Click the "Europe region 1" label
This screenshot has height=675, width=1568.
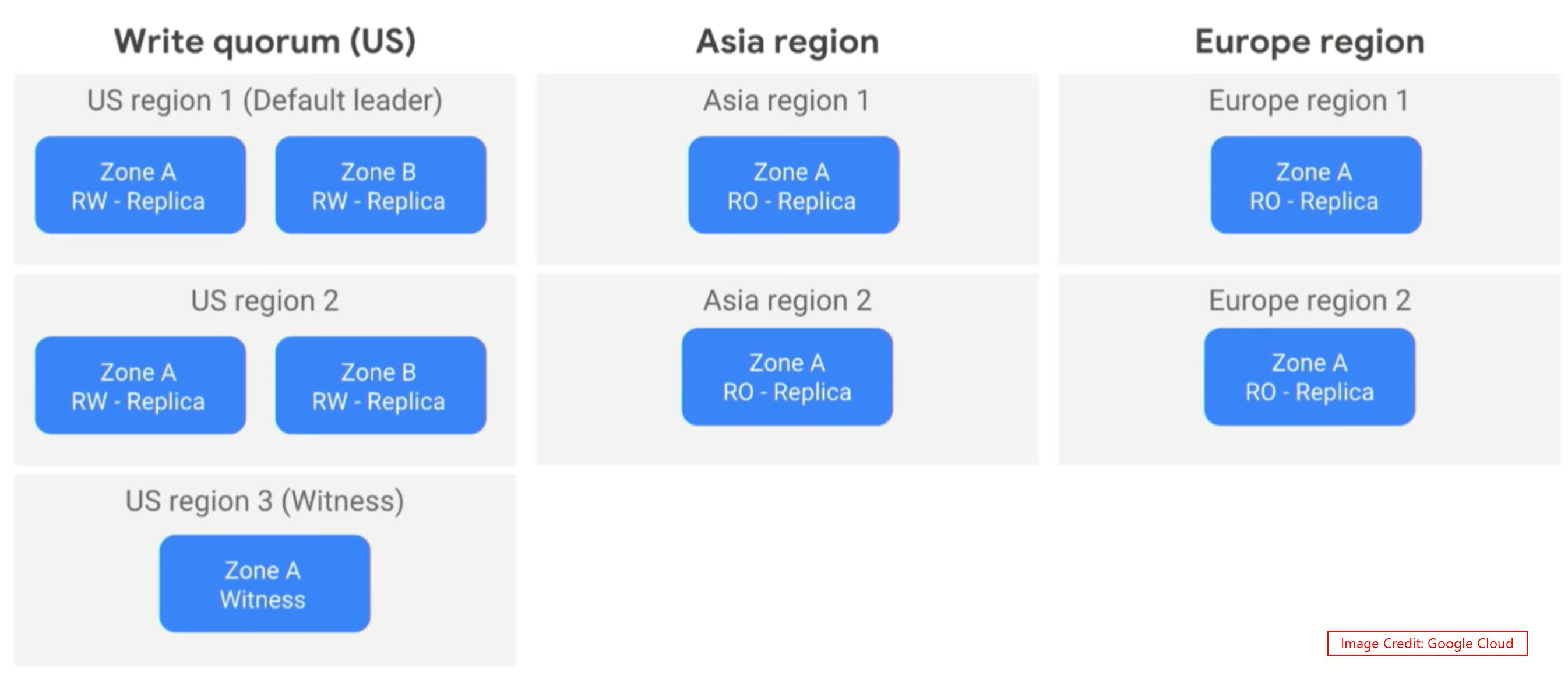[x=1309, y=100]
